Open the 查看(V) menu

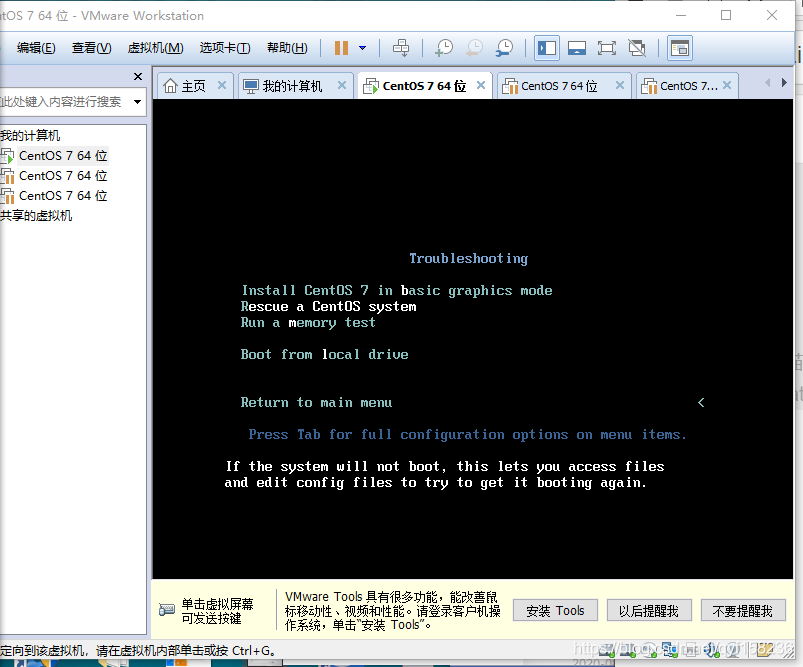(x=91, y=48)
